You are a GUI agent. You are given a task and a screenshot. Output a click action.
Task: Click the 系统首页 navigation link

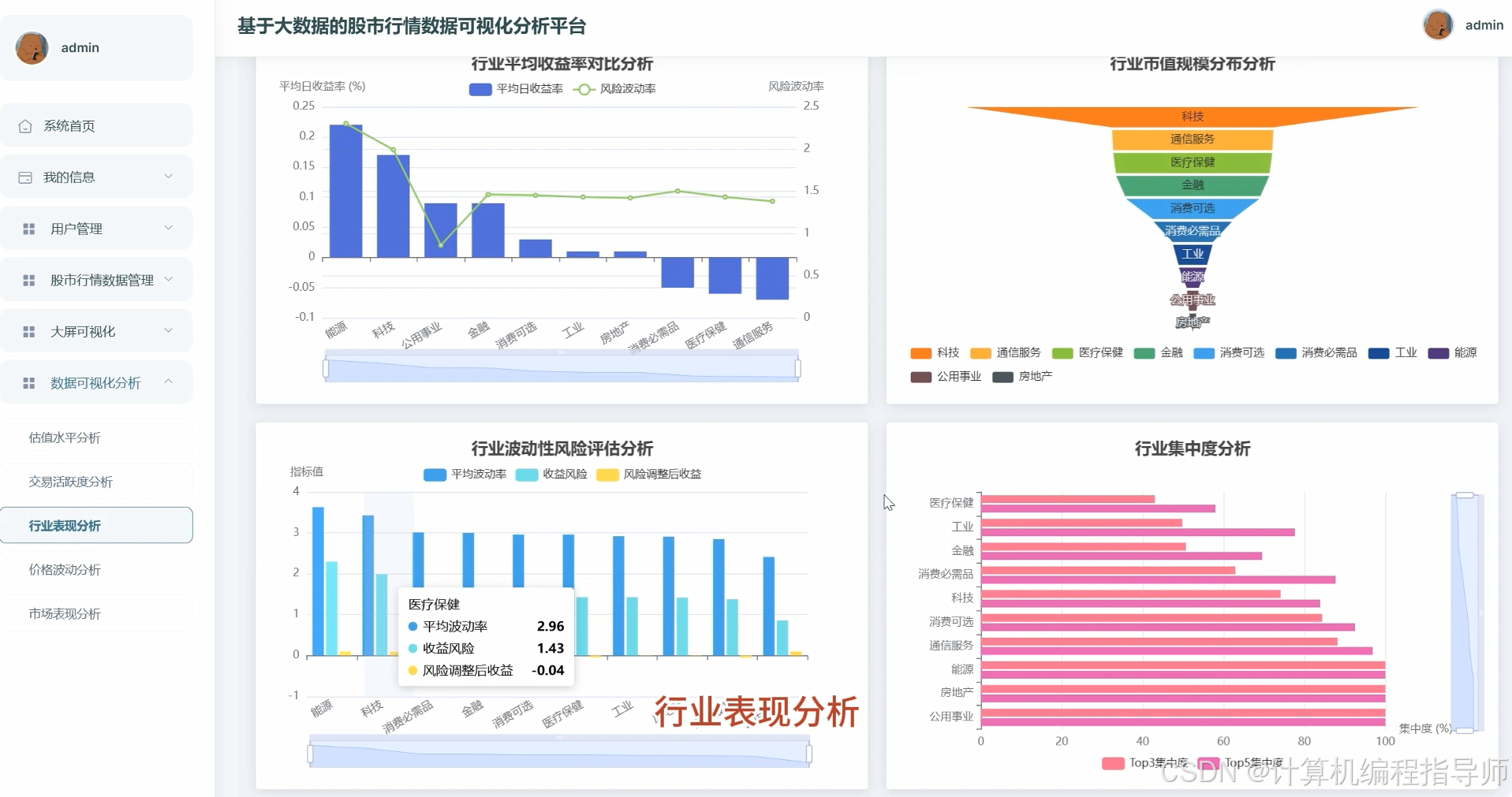pos(69,125)
